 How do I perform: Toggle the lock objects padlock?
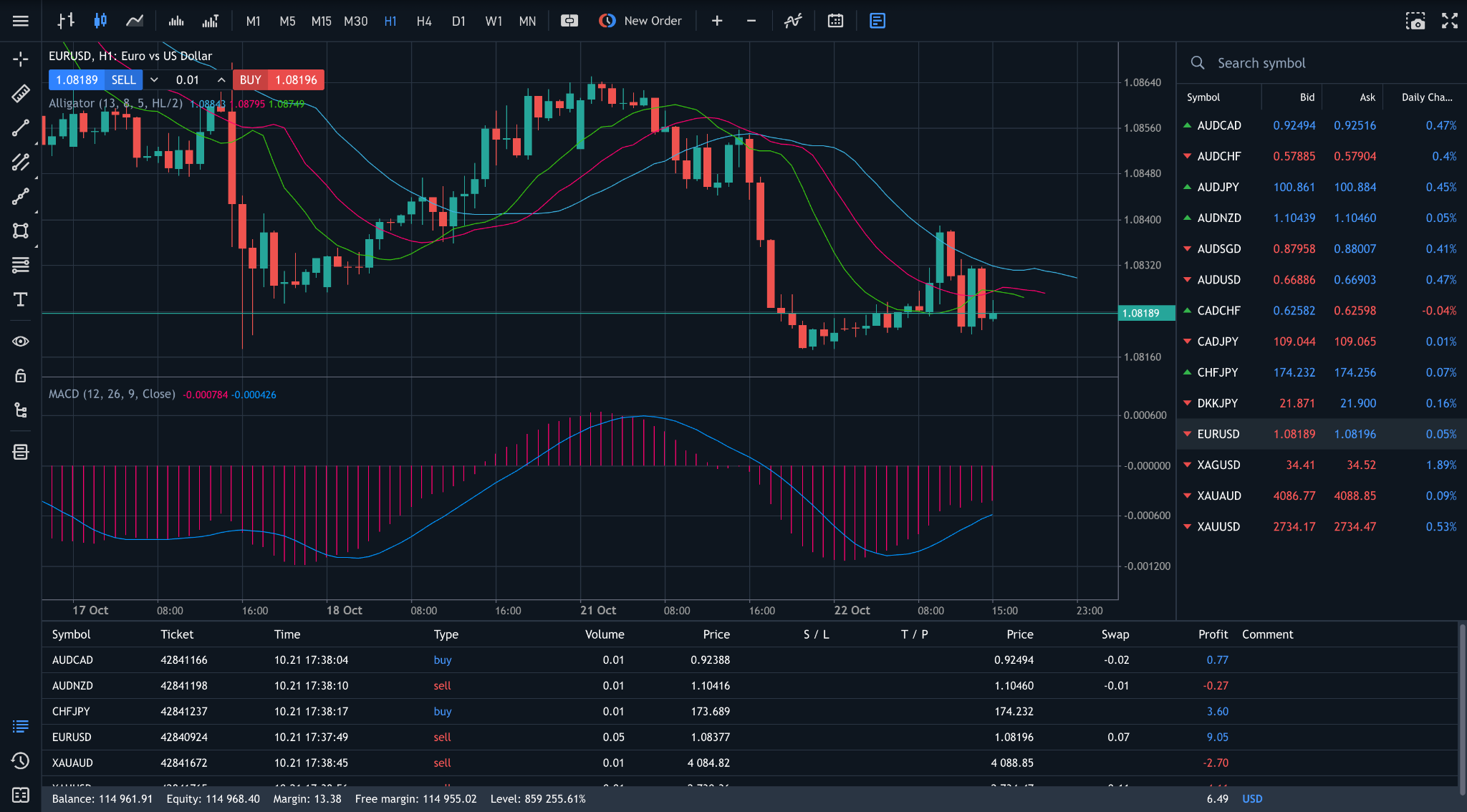(20, 374)
